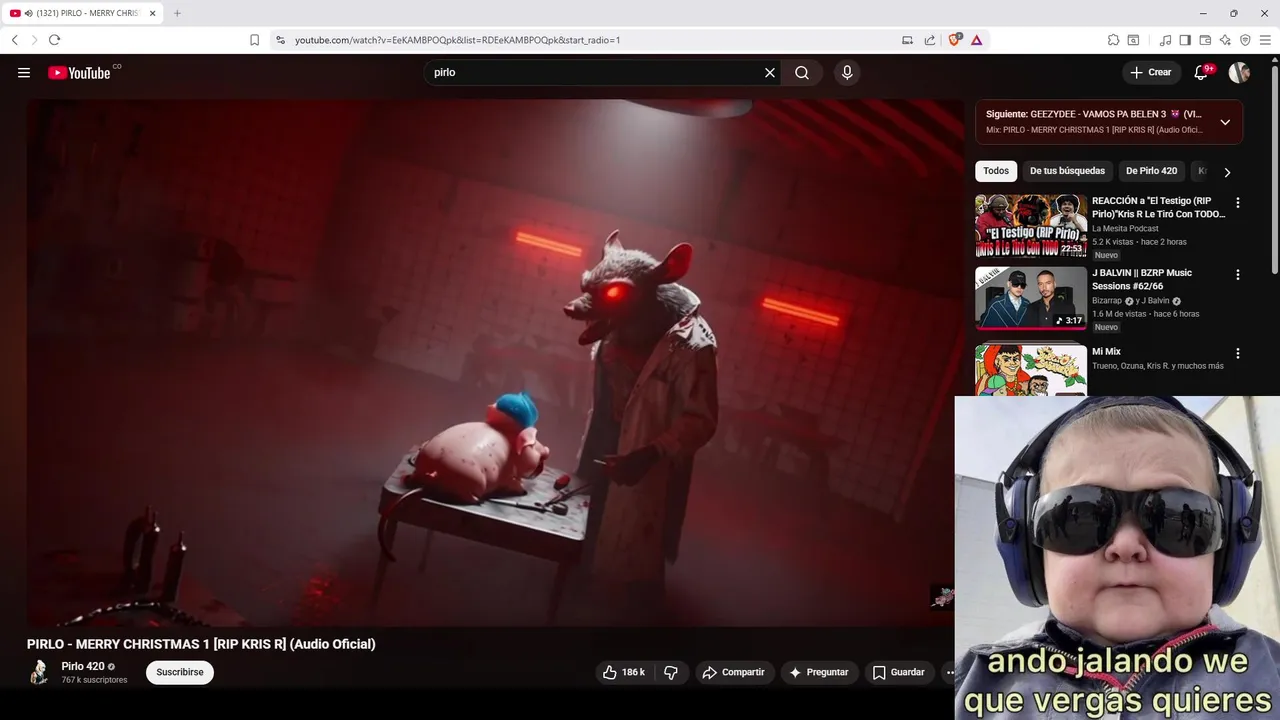
Task: Click the browser address bar URL
Action: (x=457, y=40)
